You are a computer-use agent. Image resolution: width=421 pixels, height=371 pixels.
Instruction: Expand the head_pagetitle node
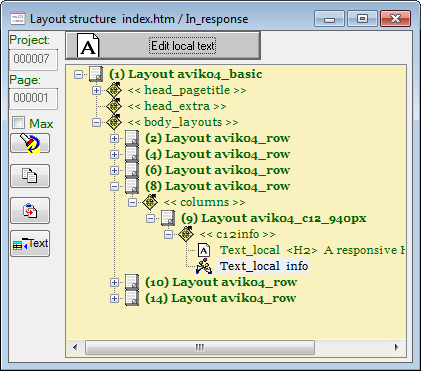click(96, 90)
